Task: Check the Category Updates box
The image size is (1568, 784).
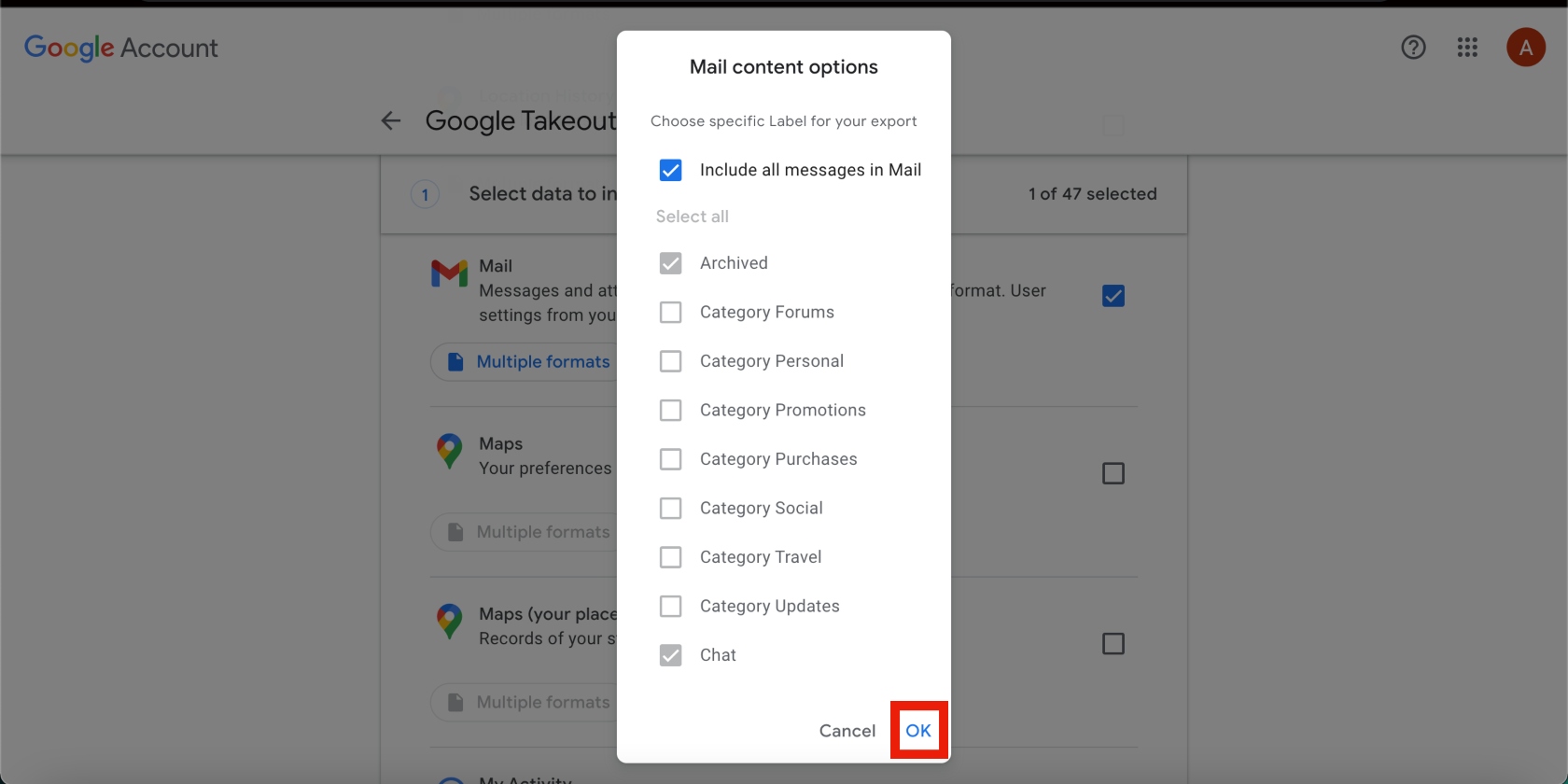Action: 670,606
